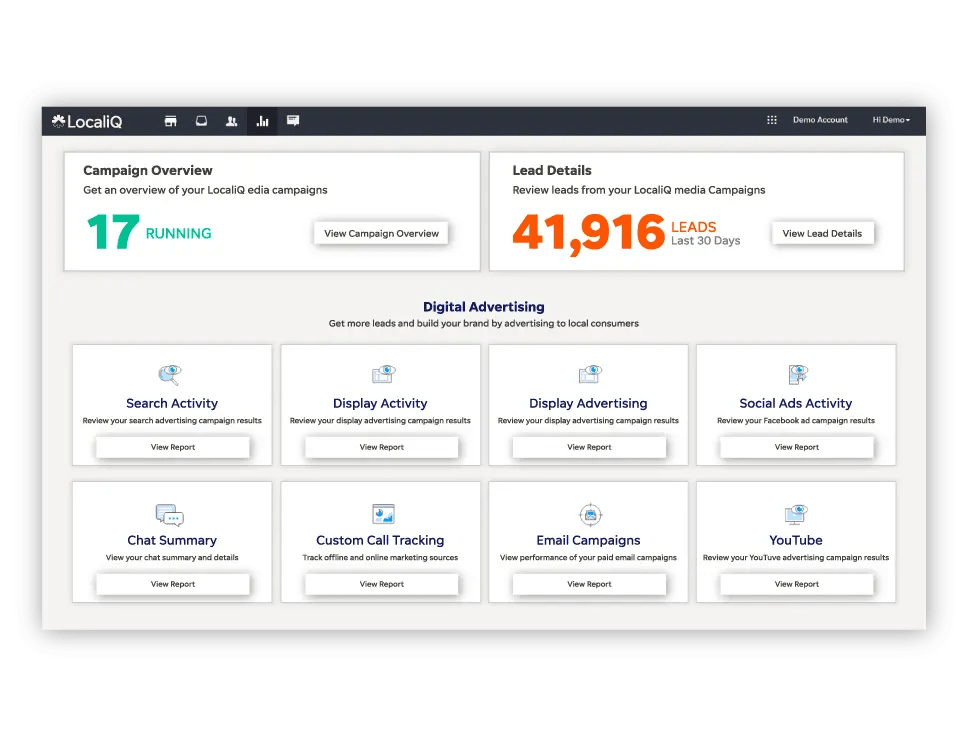Click the Social Ads Activity title
This screenshot has width=966, height=736.
796,403
